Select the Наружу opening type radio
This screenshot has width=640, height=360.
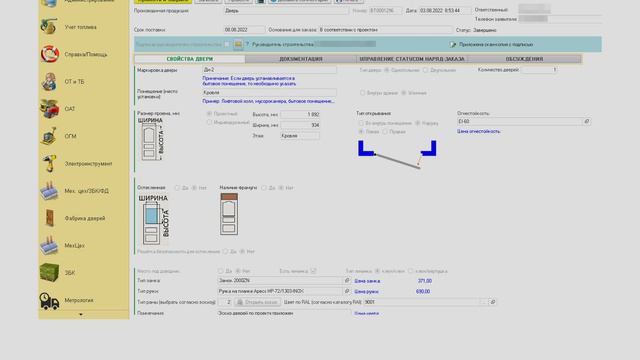pyautogui.click(x=418, y=123)
